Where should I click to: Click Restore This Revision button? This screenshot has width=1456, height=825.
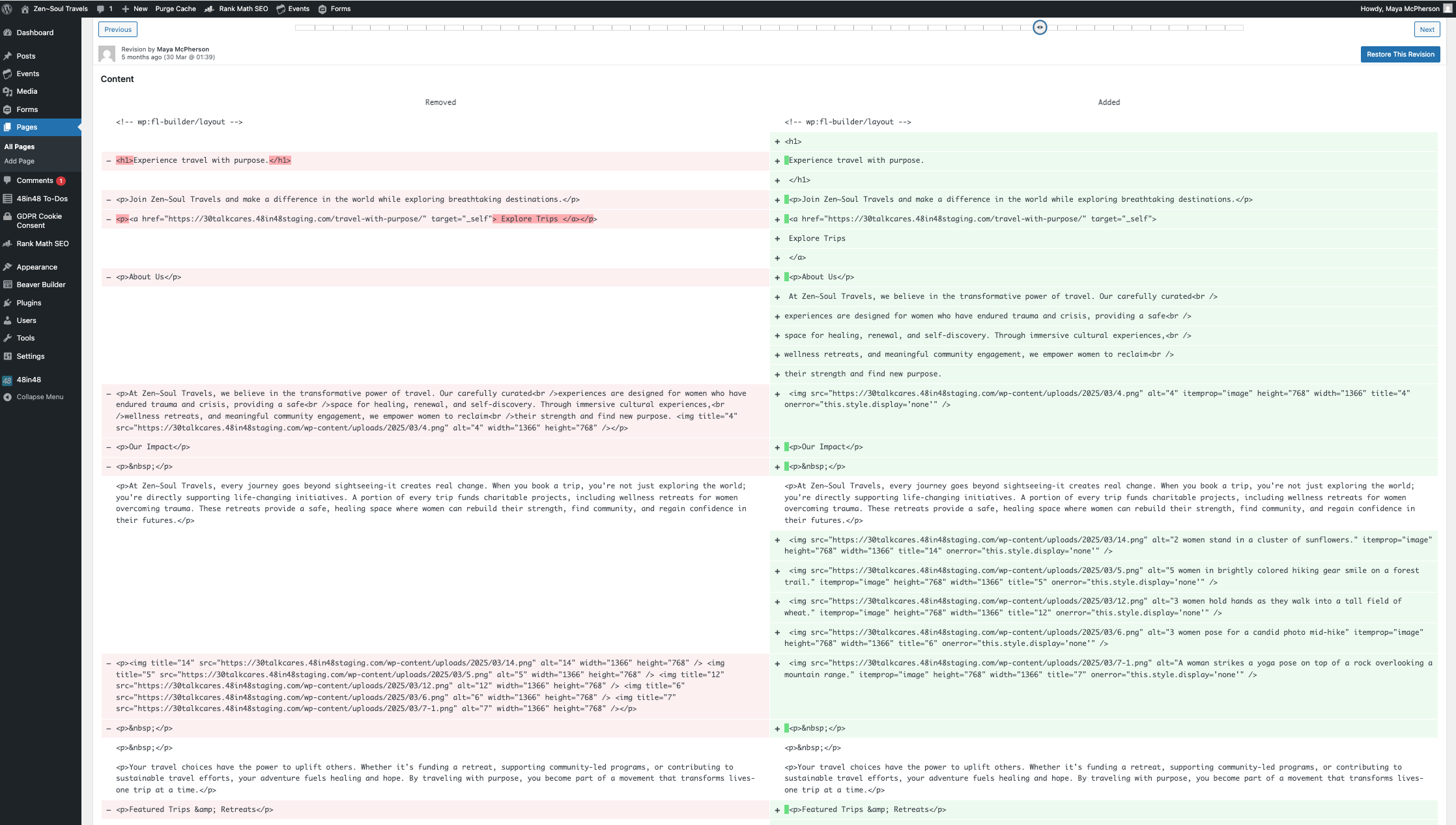[x=1400, y=54]
